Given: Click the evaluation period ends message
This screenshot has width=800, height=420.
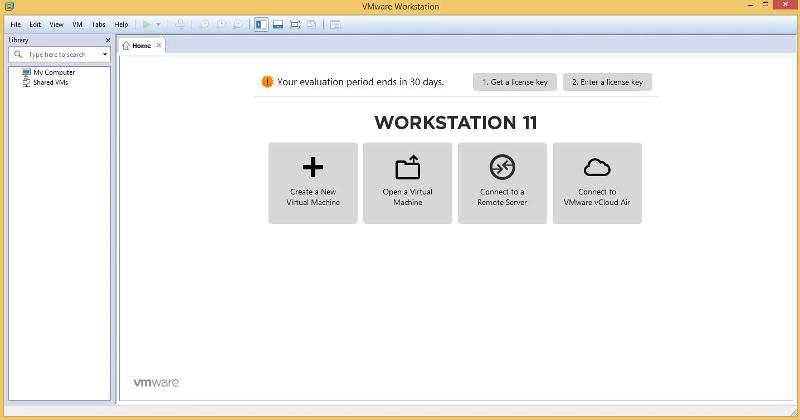Looking at the screenshot, I should [x=360, y=82].
